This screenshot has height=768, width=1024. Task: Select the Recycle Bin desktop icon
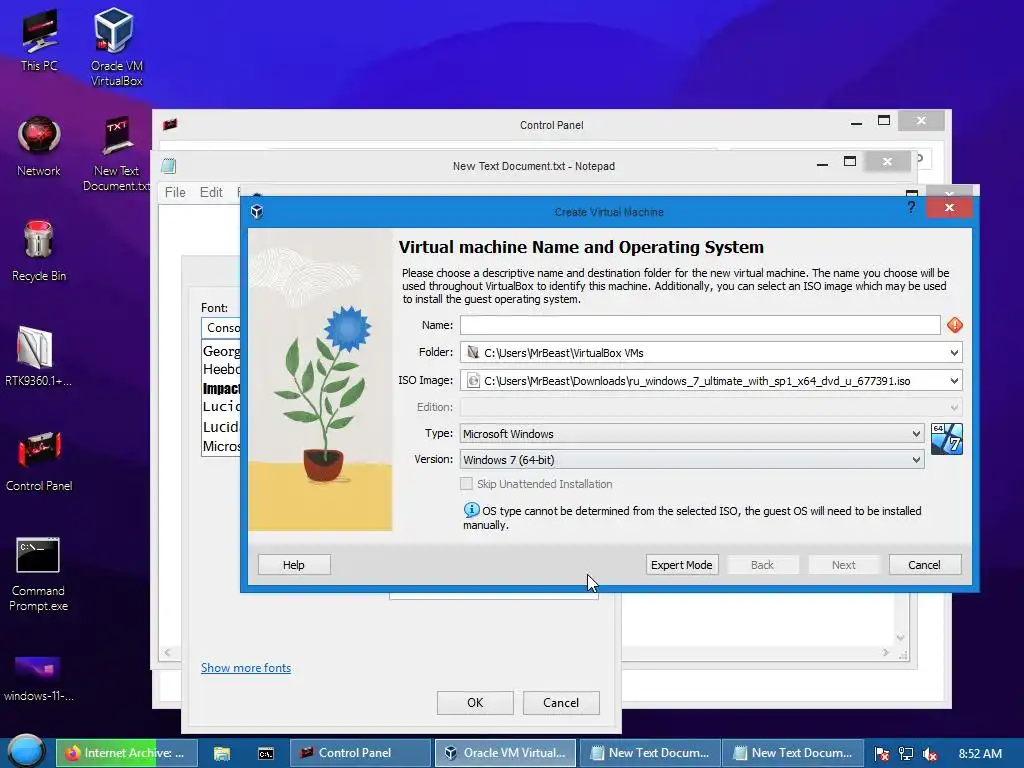coord(39,251)
